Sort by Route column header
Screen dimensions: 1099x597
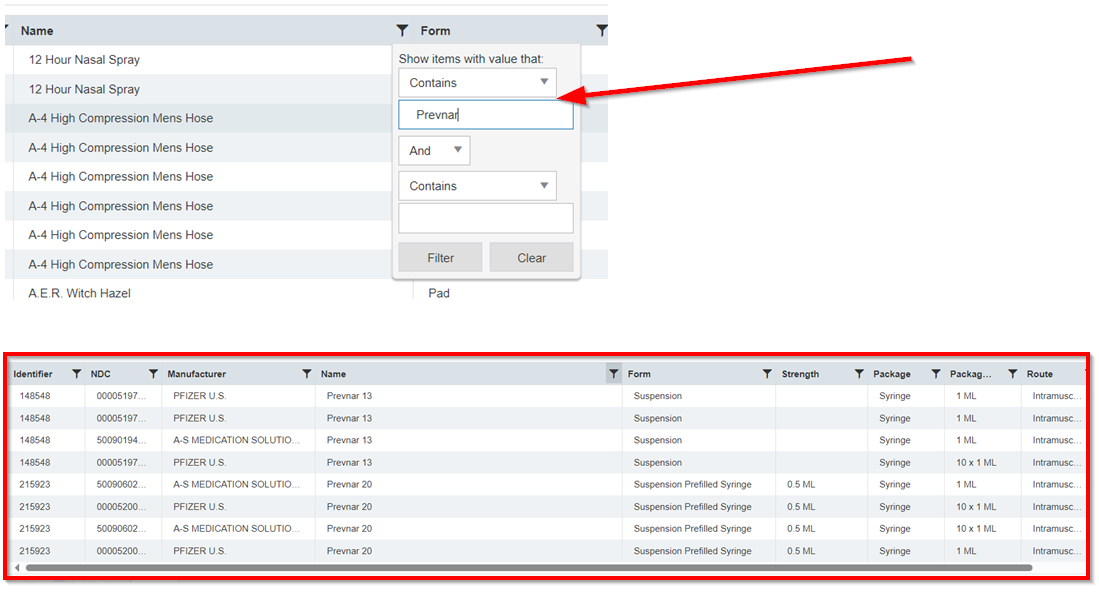(1040, 374)
